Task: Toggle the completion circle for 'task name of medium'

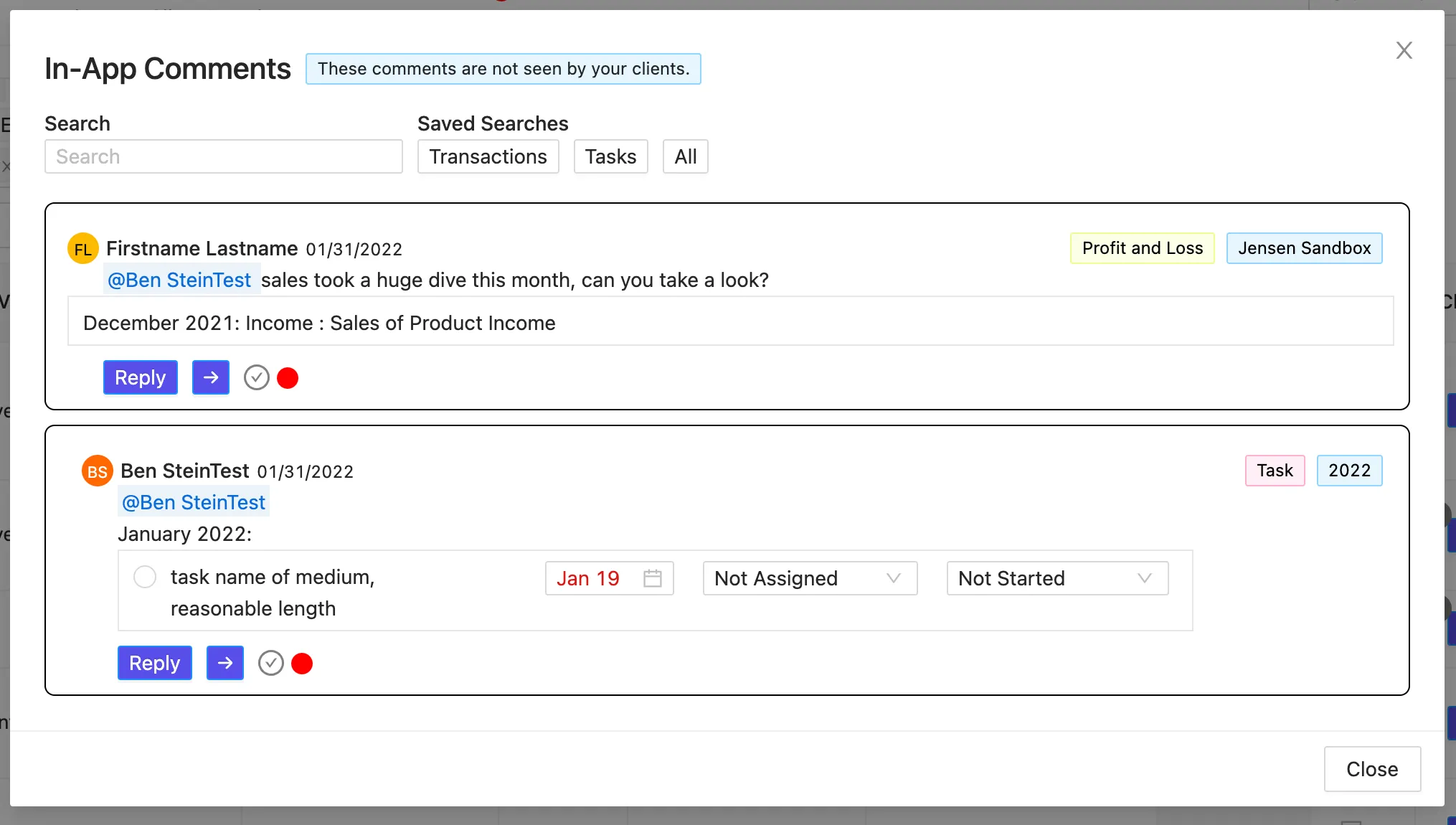Action: [x=145, y=577]
